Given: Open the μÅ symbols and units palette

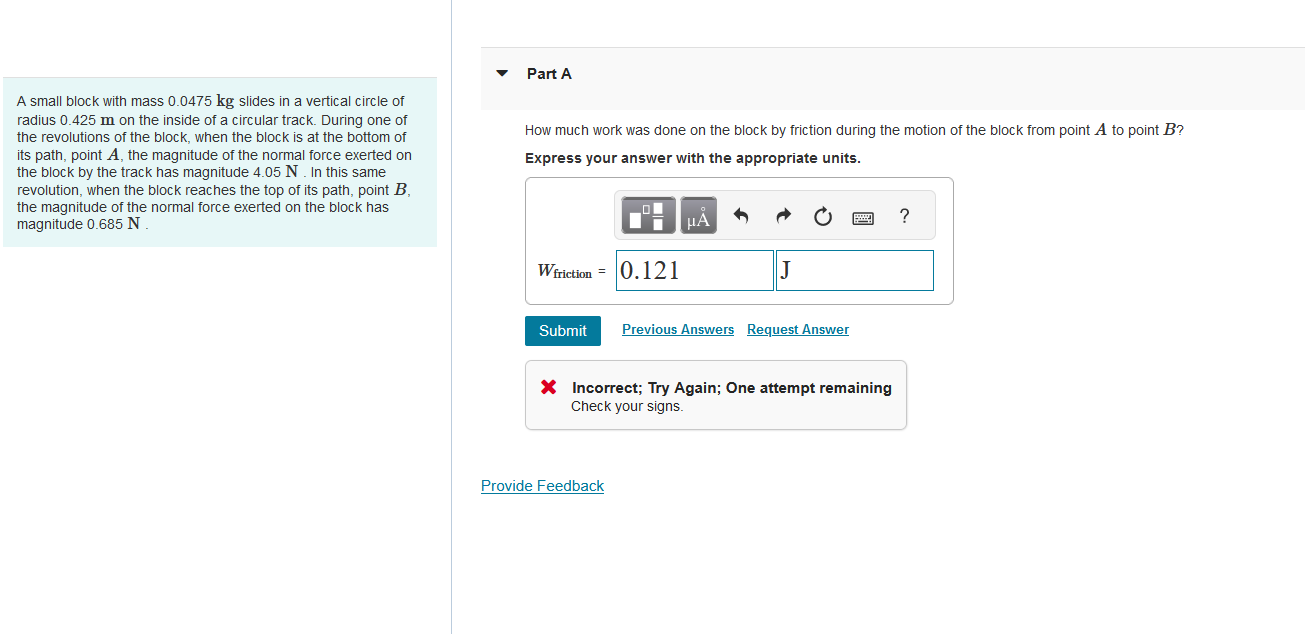Looking at the screenshot, I should [x=698, y=216].
